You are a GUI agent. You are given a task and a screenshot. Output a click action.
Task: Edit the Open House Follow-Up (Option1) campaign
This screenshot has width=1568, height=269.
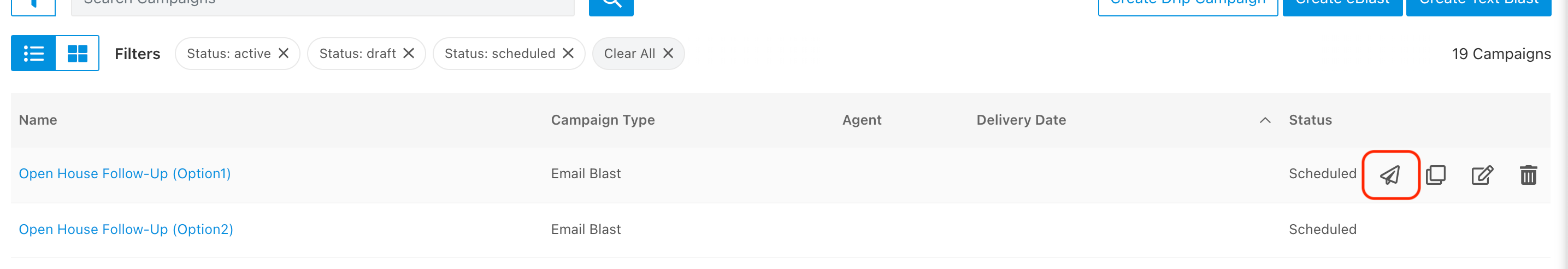(x=1482, y=174)
